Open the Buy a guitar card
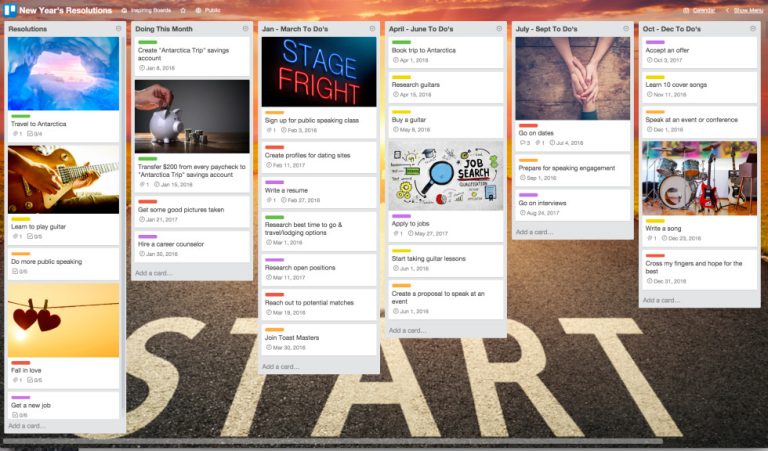Image resolution: width=768 pixels, height=451 pixels. tap(446, 122)
